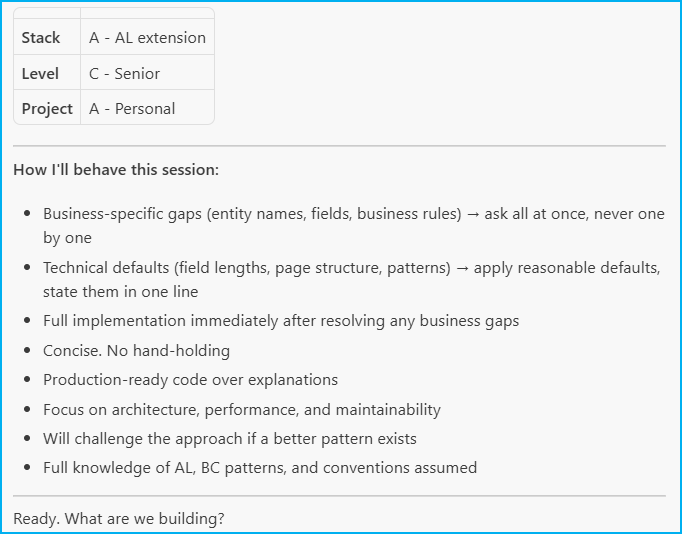Click 'Production-ready code over explanations' text
Screen dimensions: 682x534
pyautogui.click(x=190, y=380)
